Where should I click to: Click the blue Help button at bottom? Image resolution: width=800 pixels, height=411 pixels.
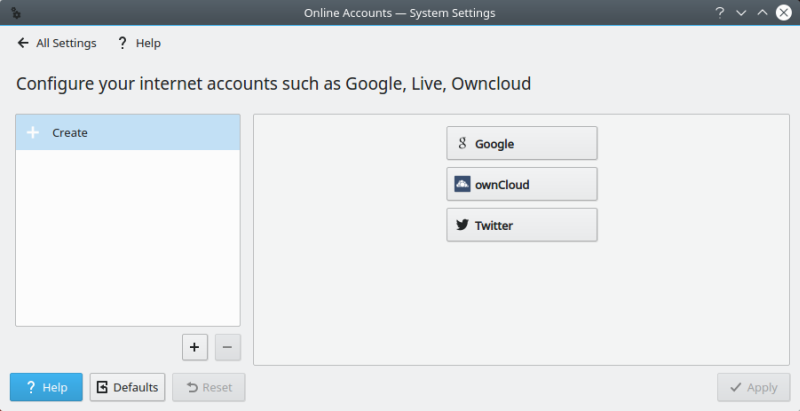click(x=46, y=388)
